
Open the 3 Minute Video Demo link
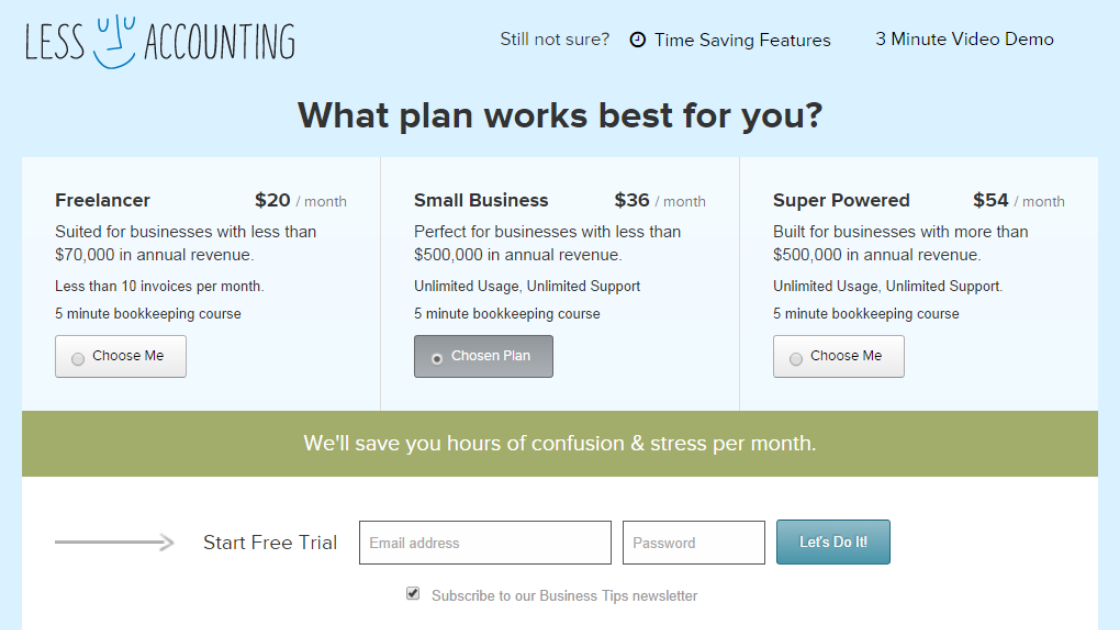point(964,39)
